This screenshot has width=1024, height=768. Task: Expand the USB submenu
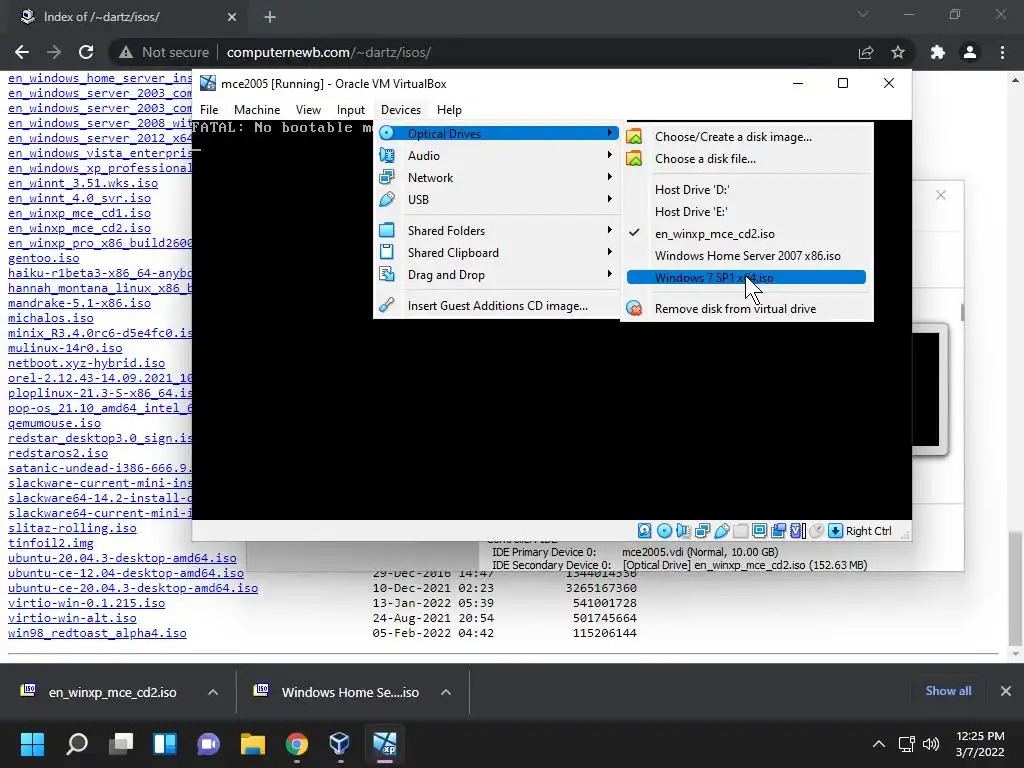point(497,199)
